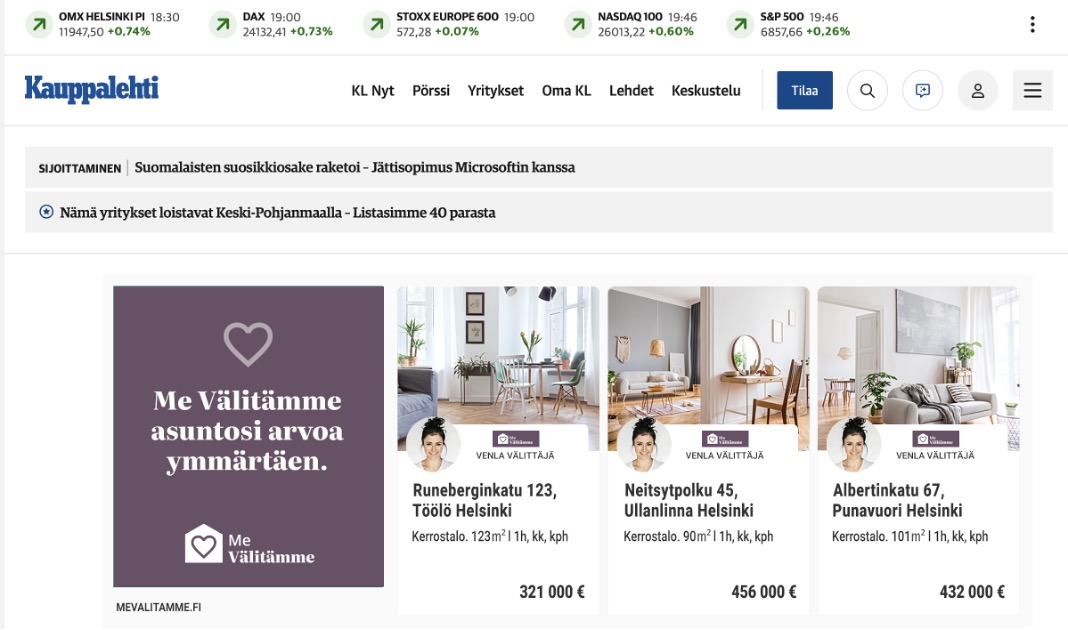Select the Keskustelu navigation item
The width and height of the screenshot is (1068, 630).
tap(706, 91)
